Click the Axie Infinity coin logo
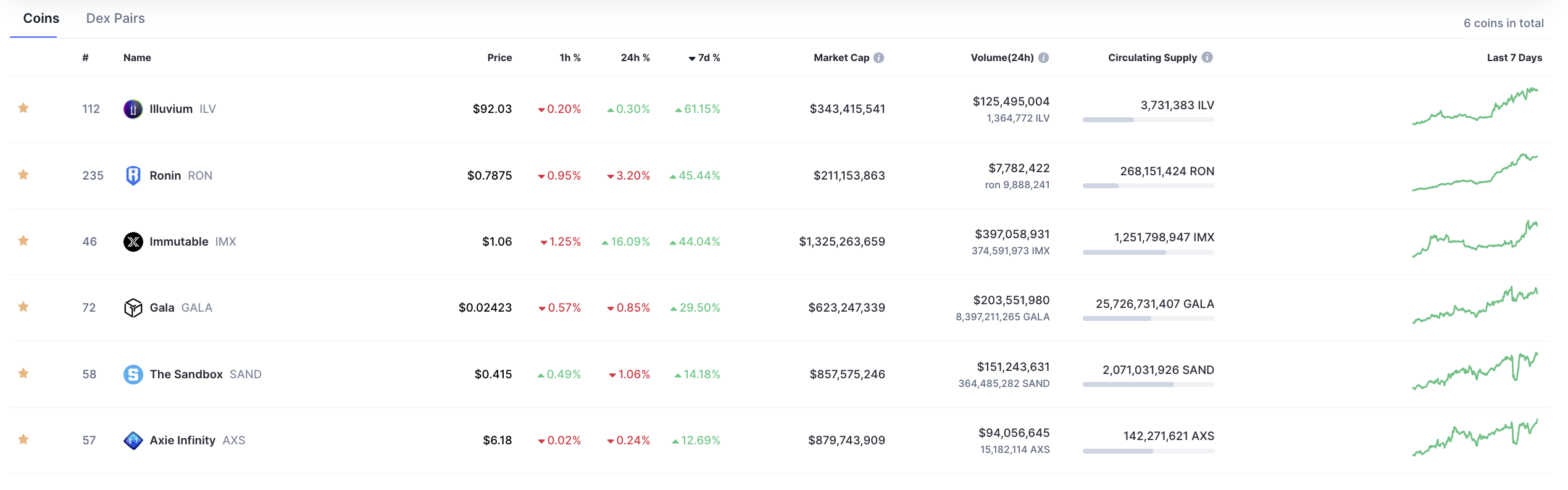The height and width of the screenshot is (490, 1568). [x=133, y=440]
